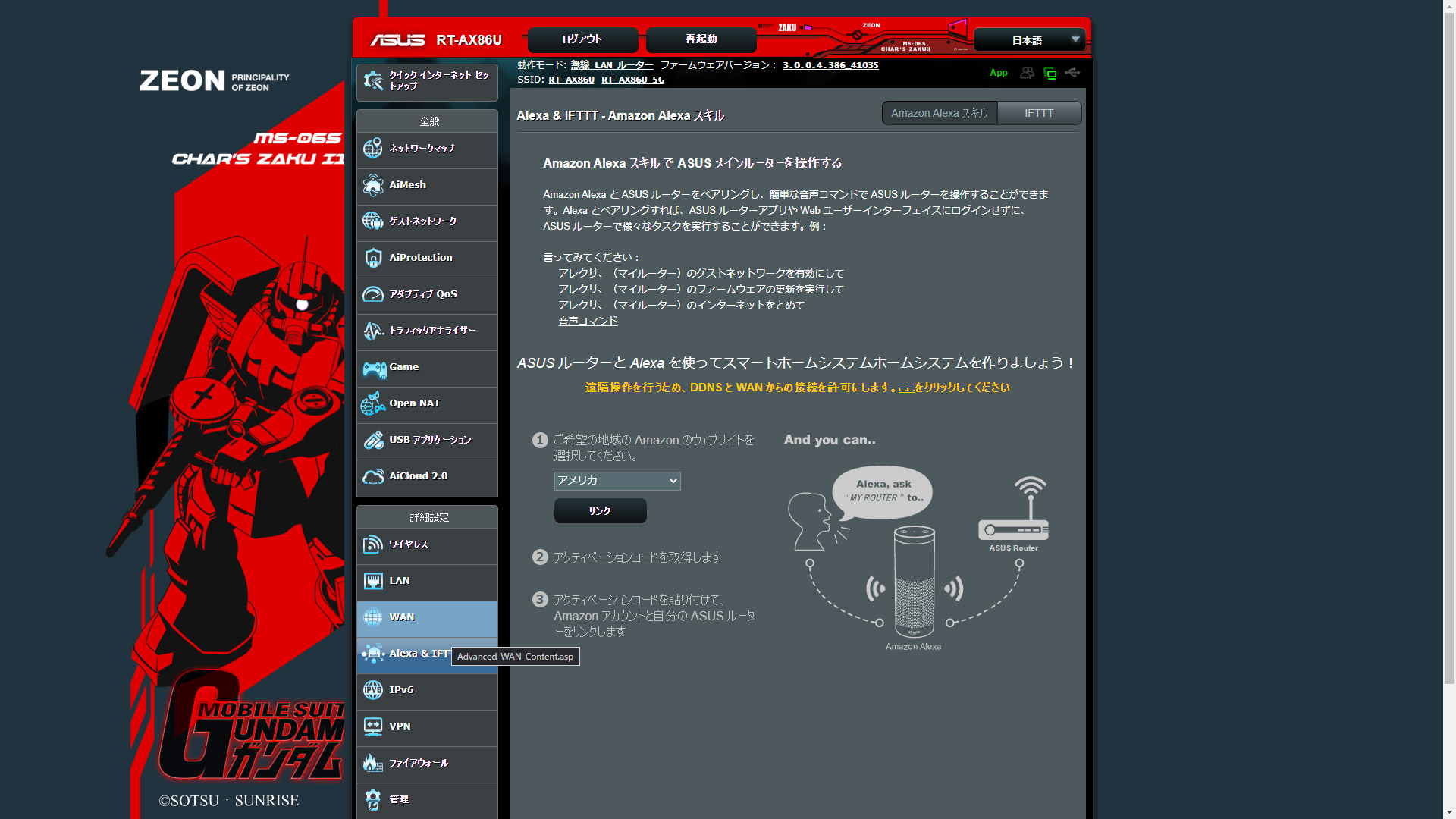Click the USB status icon in header
Image resolution: width=1456 pixels, height=819 pixels.
1072,73
